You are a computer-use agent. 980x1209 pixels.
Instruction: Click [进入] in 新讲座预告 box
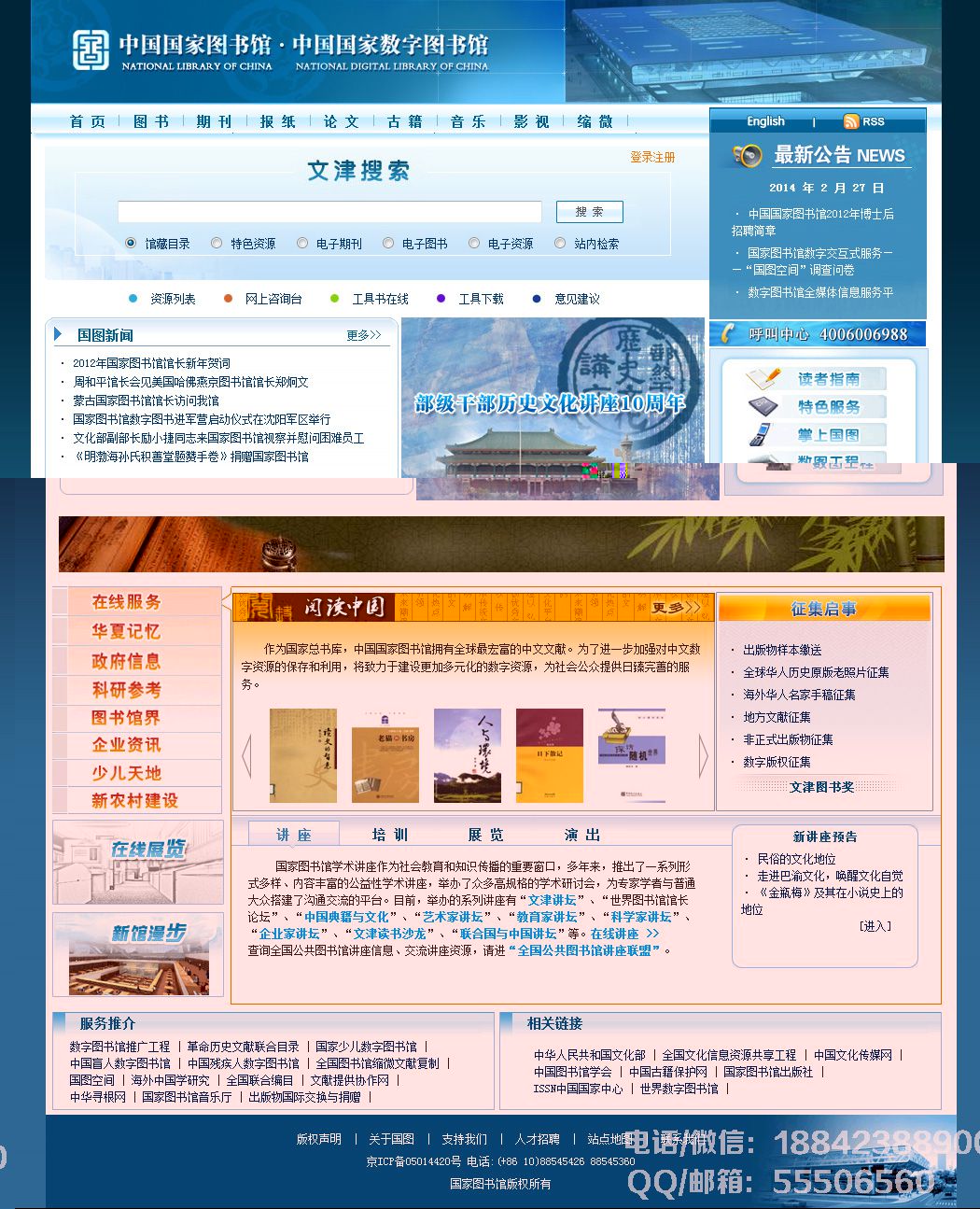875,926
